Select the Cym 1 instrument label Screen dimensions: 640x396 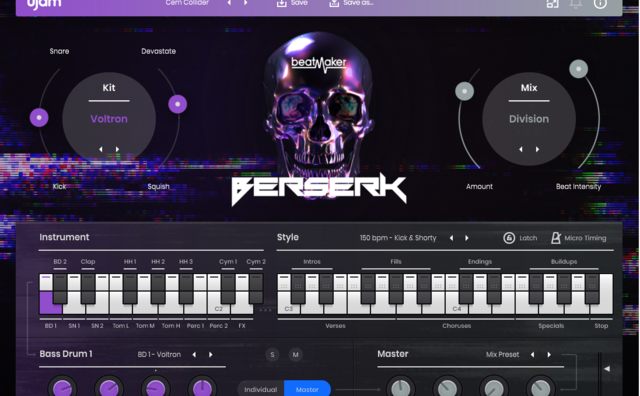tap(228, 261)
